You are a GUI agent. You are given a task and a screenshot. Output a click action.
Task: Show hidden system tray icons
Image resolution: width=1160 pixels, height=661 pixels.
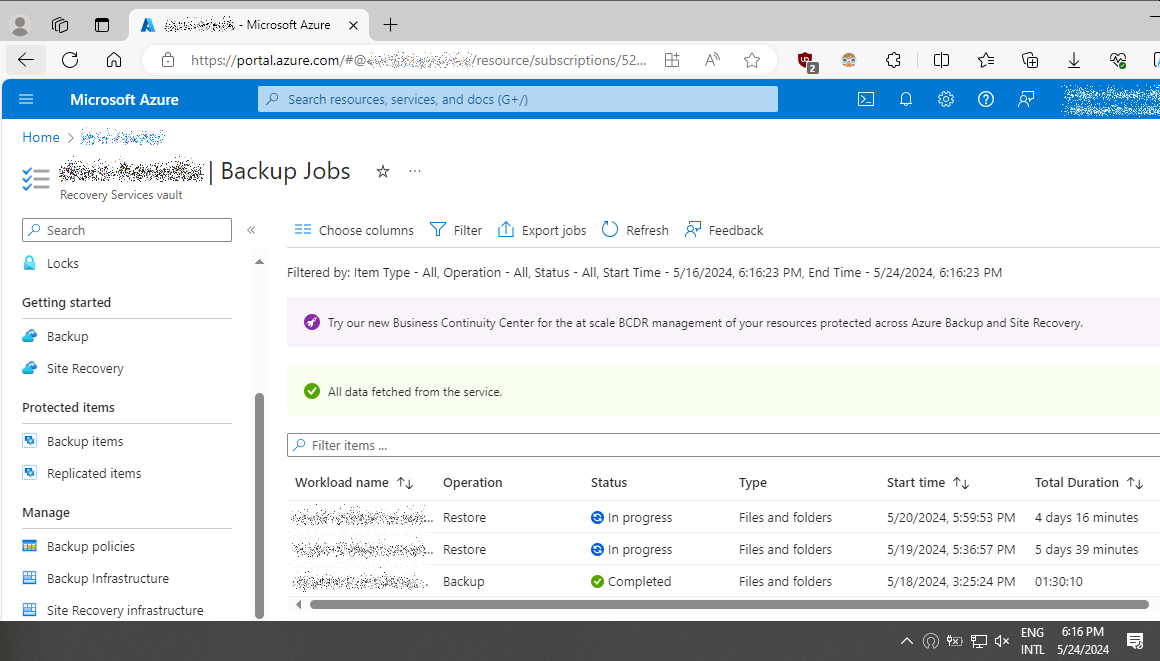[906, 641]
